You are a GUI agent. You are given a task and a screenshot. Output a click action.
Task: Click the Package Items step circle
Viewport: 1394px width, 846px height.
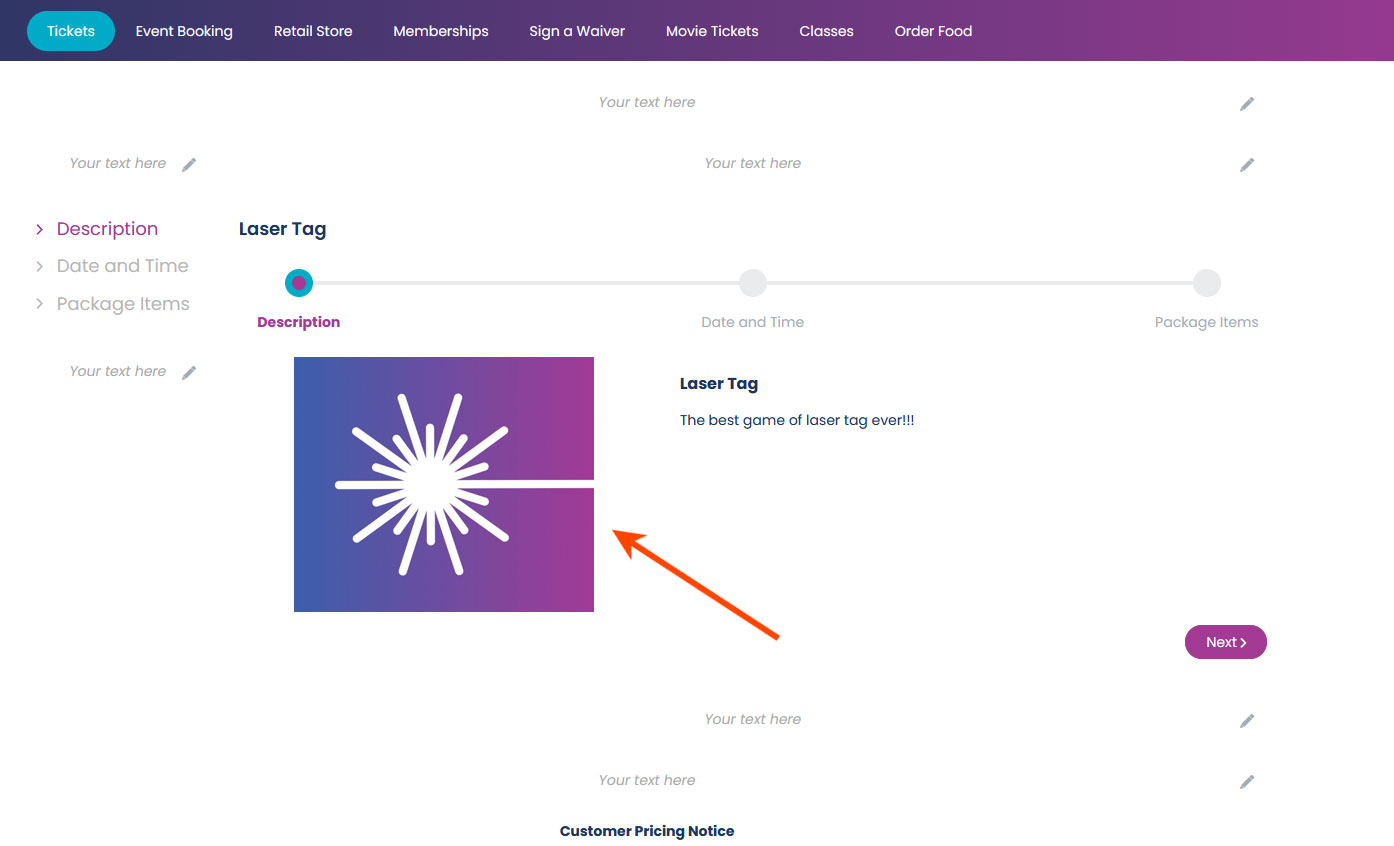click(1207, 283)
